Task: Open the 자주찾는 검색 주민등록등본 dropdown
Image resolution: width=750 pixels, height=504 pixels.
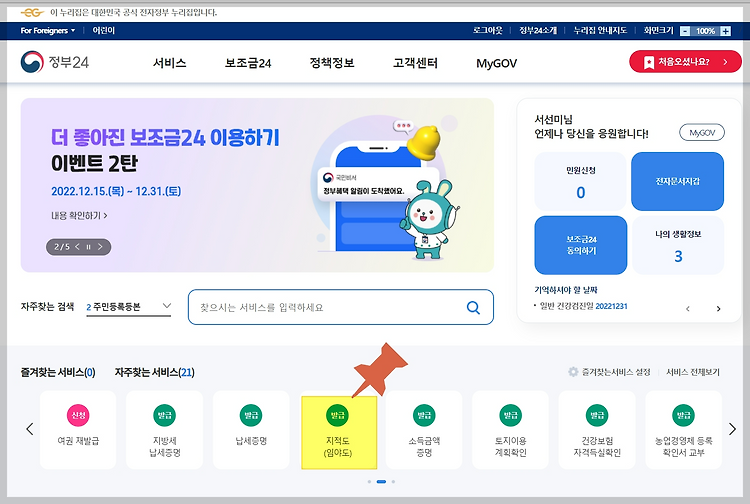Action: (x=128, y=307)
